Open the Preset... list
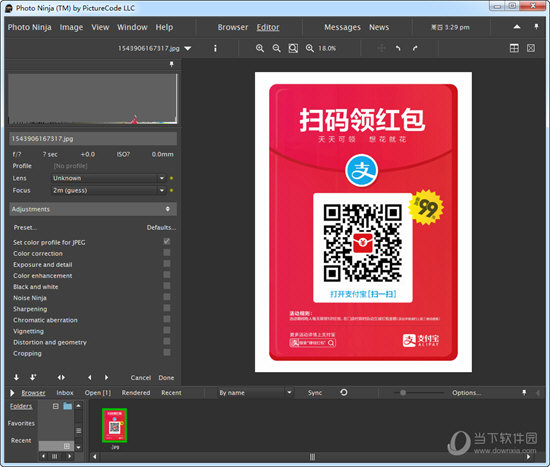This screenshot has width=550, height=467. (x=25, y=228)
